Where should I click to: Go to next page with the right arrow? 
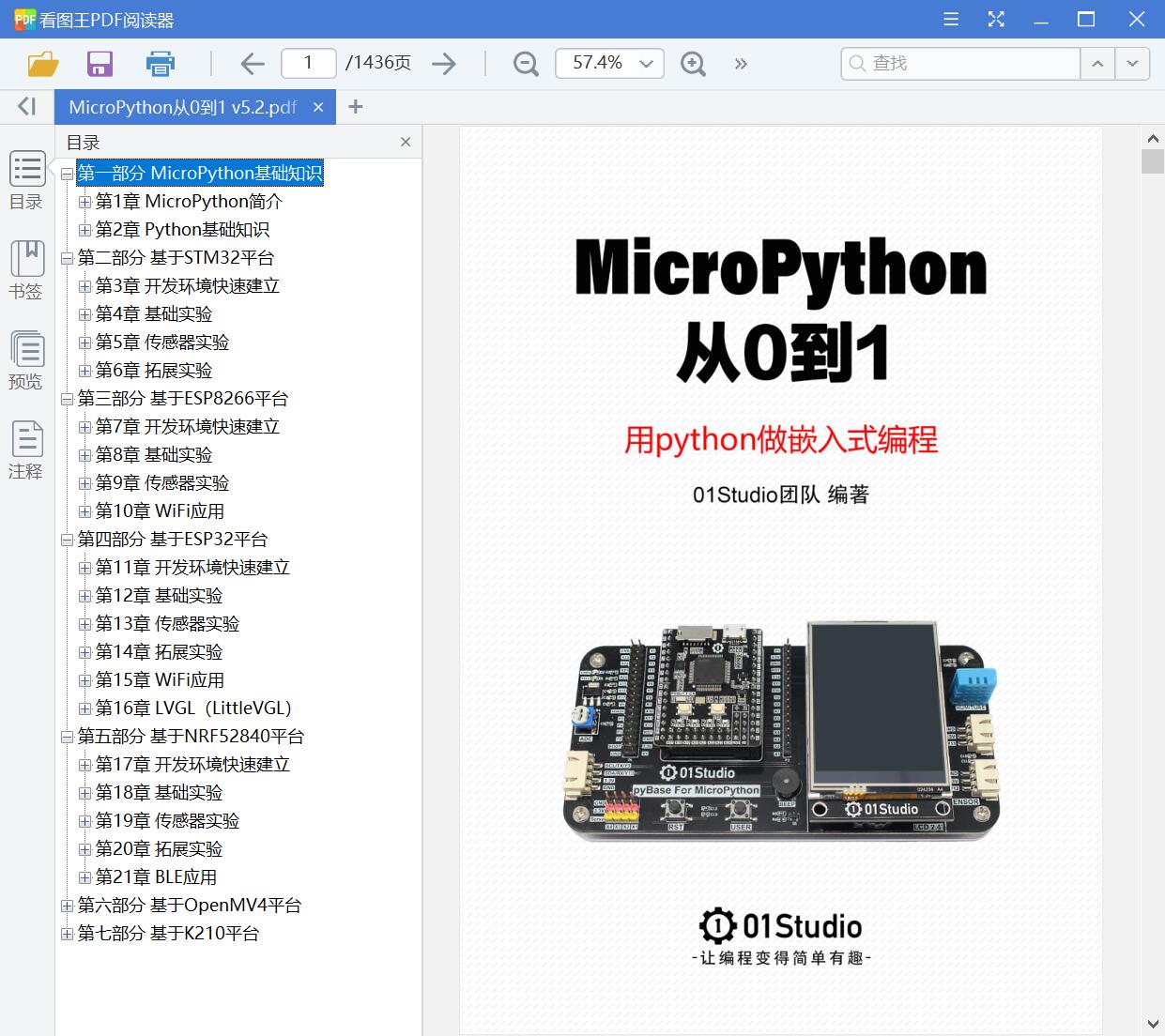coord(443,63)
